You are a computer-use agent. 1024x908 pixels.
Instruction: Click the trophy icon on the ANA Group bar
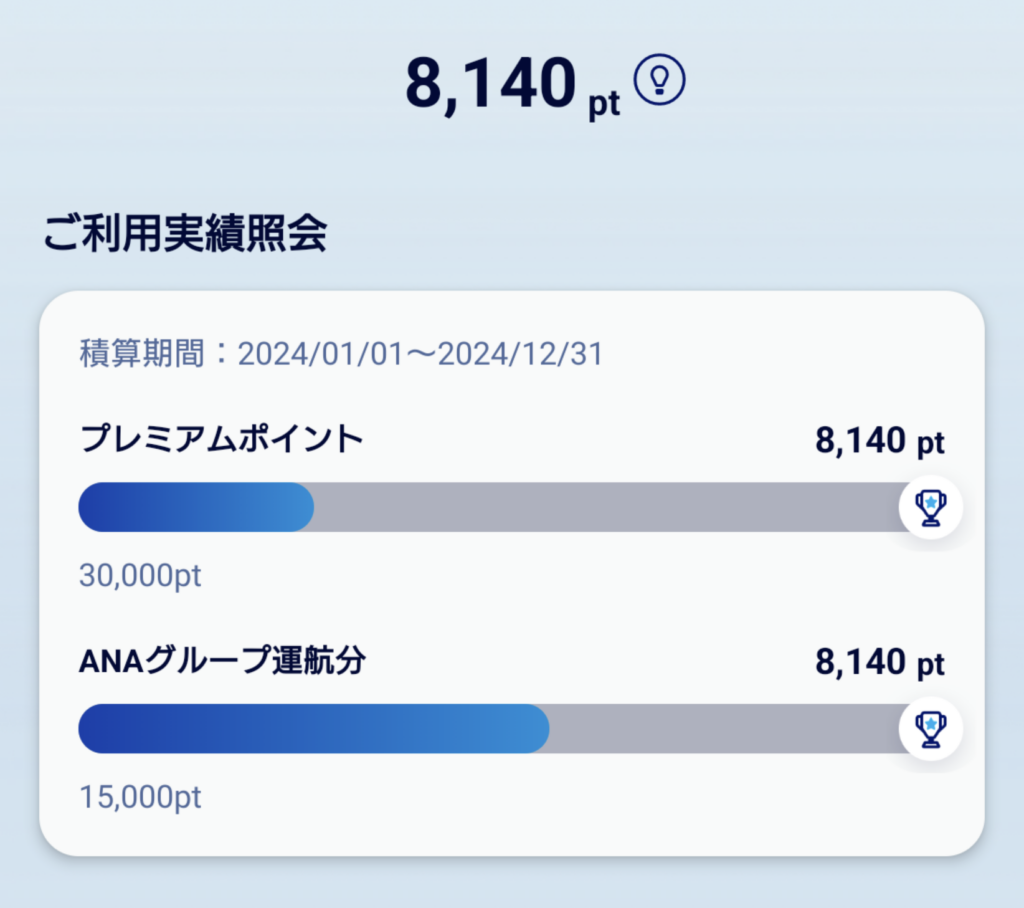[931, 728]
